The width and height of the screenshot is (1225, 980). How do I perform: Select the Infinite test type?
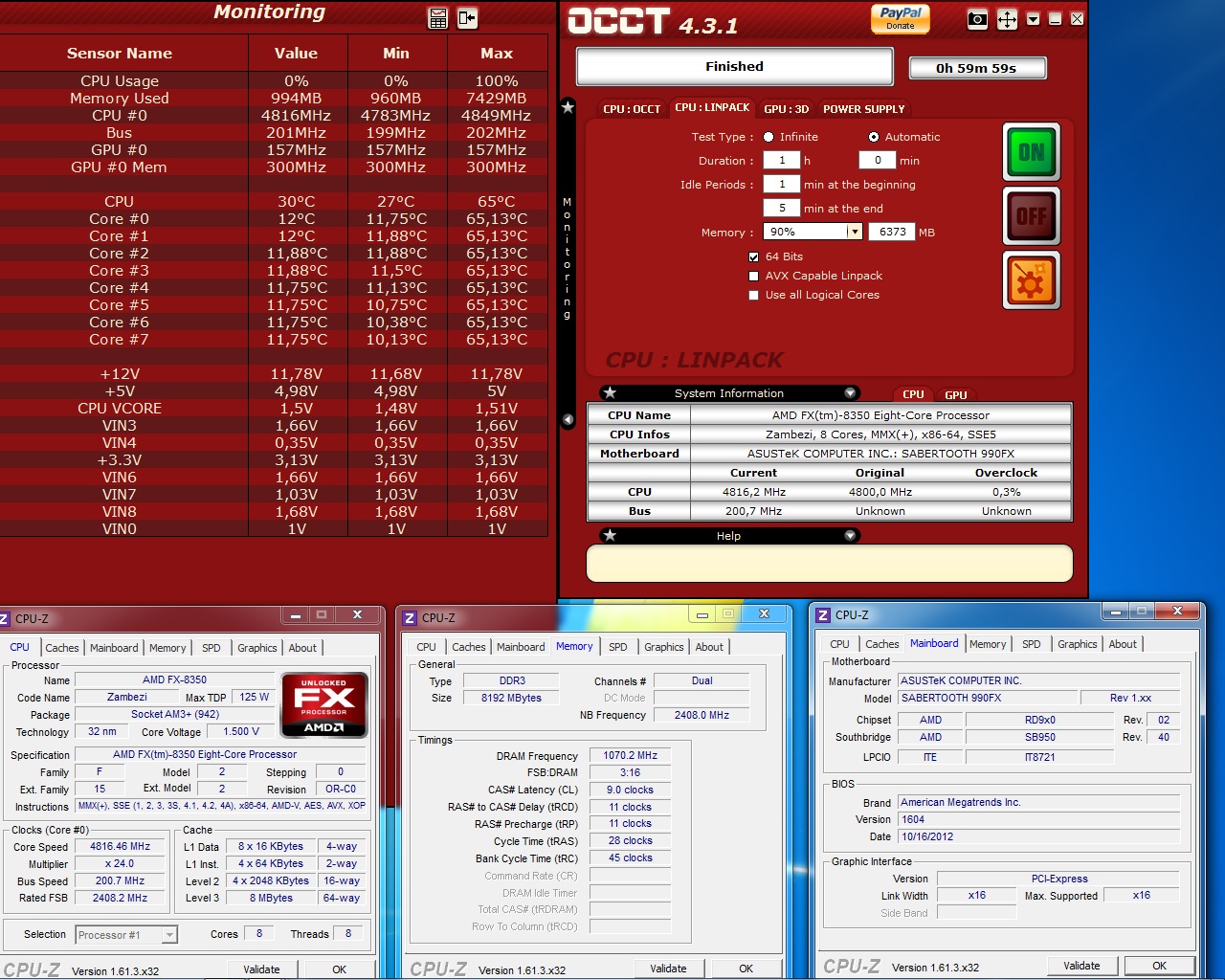point(768,137)
